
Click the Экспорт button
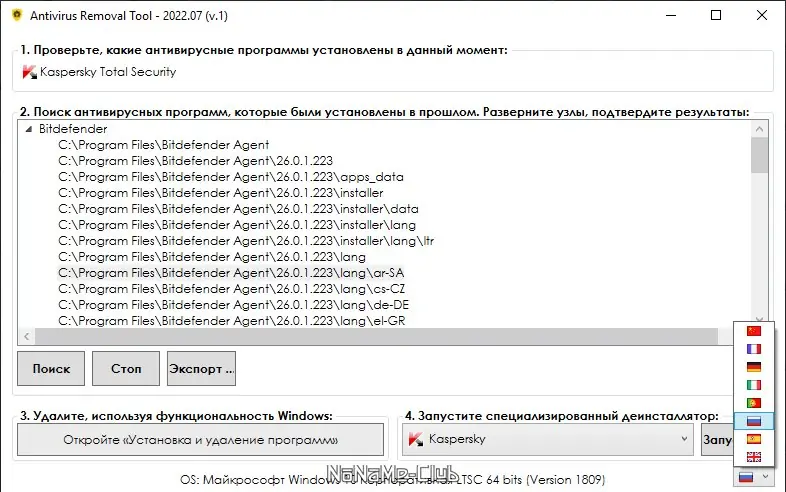(201, 368)
